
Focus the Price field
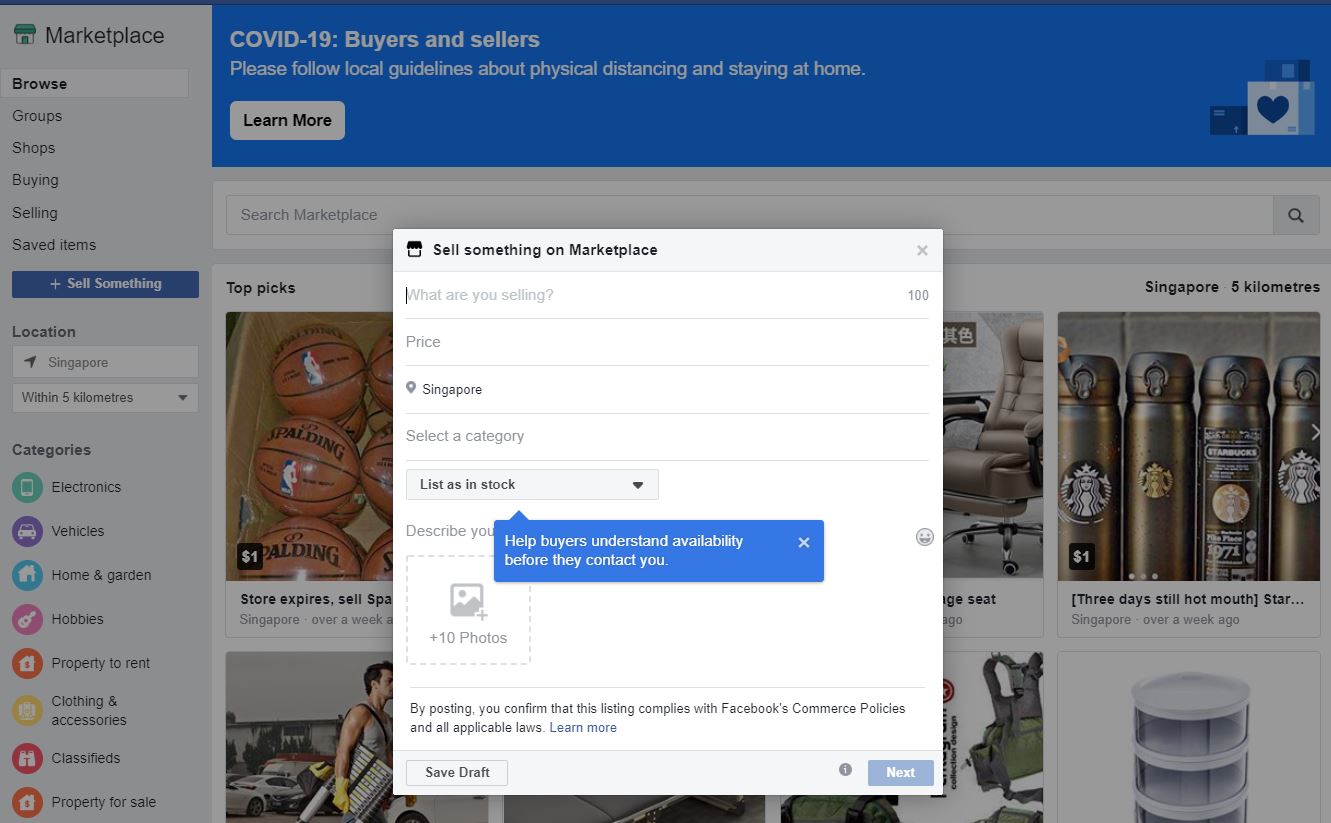667,342
